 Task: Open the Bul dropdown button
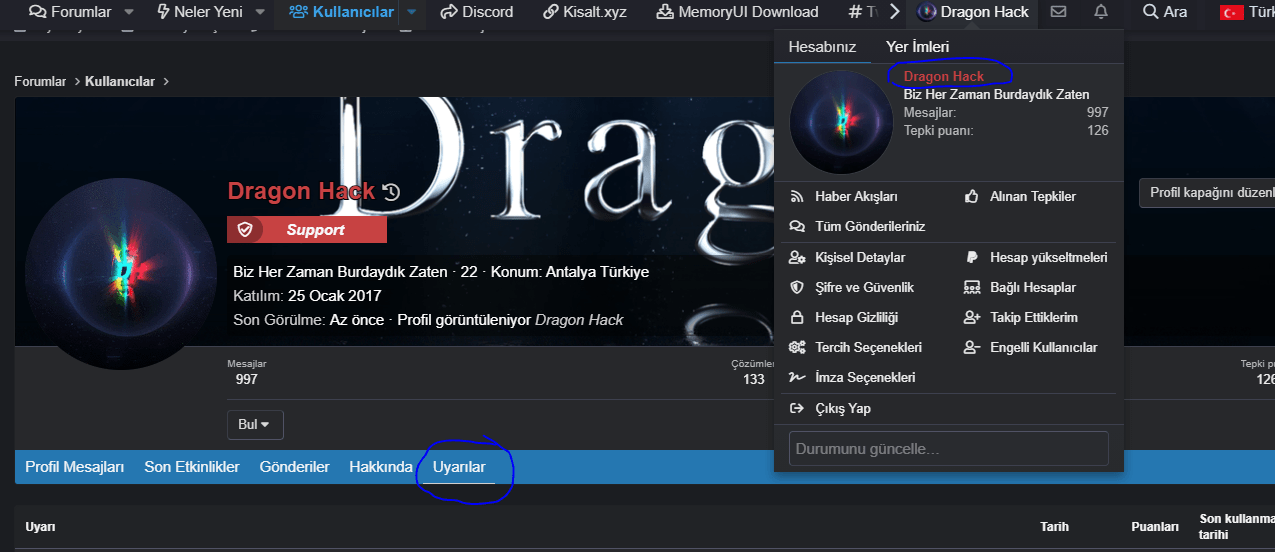pos(255,425)
